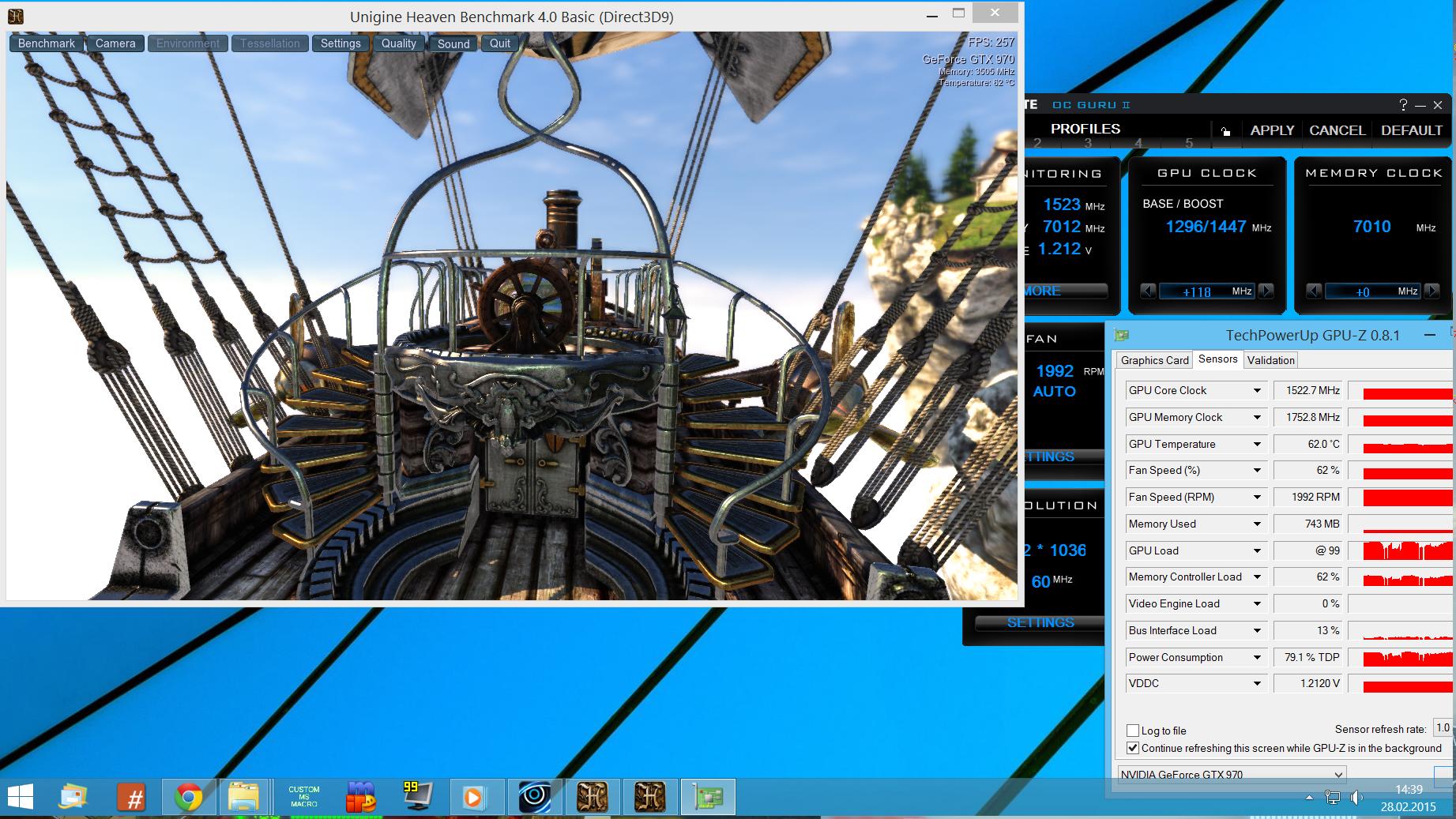Open the network tray icon
This screenshot has height=819, width=1456.
click(x=1333, y=798)
